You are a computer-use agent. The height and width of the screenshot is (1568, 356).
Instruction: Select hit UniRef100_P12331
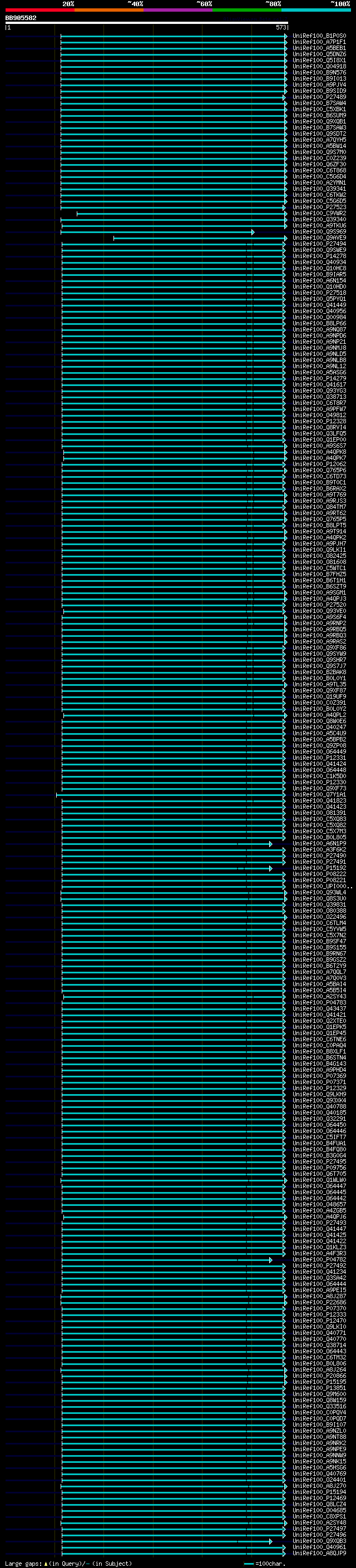[x=319, y=758]
